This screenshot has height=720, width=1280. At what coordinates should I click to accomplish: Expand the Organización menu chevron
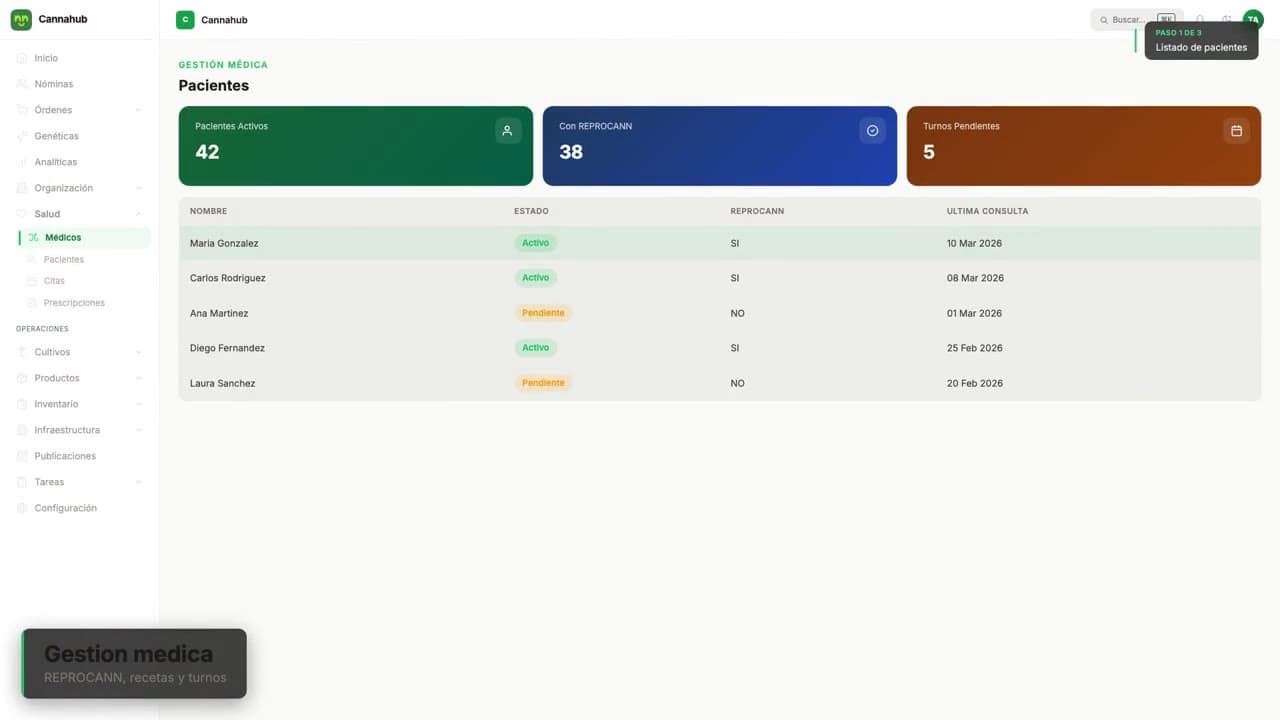point(138,188)
